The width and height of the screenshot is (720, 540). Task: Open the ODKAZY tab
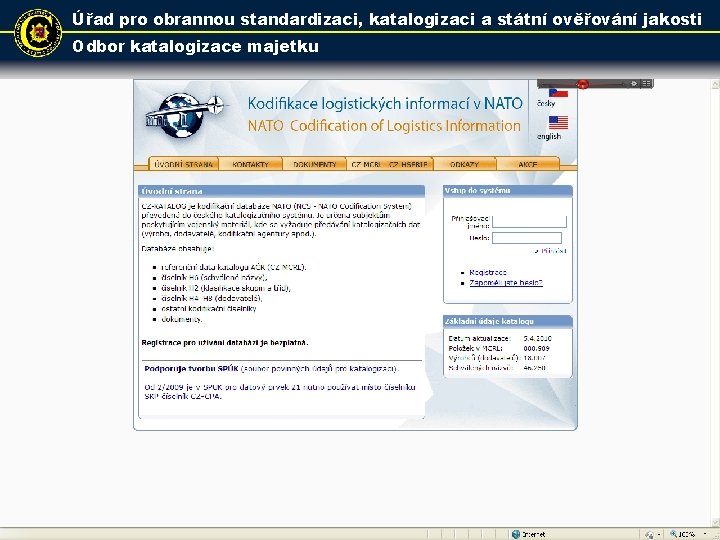pyautogui.click(x=464, y=164)
